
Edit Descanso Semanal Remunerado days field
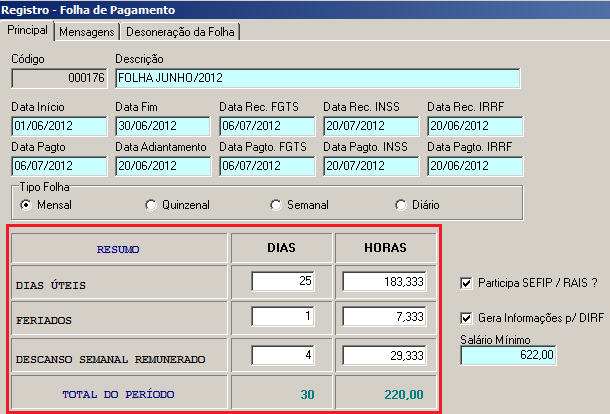[x=283, y=355]
